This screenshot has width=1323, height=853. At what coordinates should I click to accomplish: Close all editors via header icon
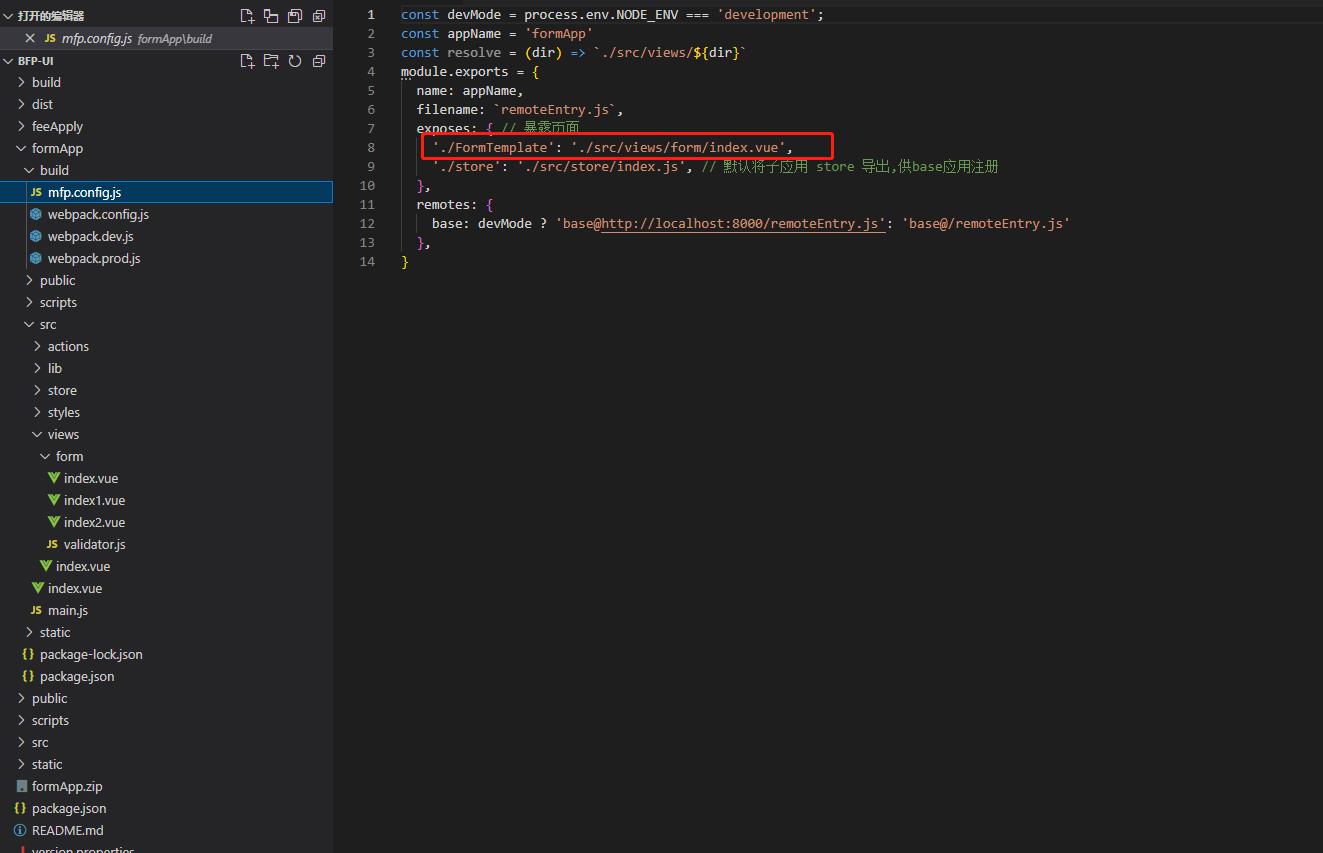tap(319, 16)
